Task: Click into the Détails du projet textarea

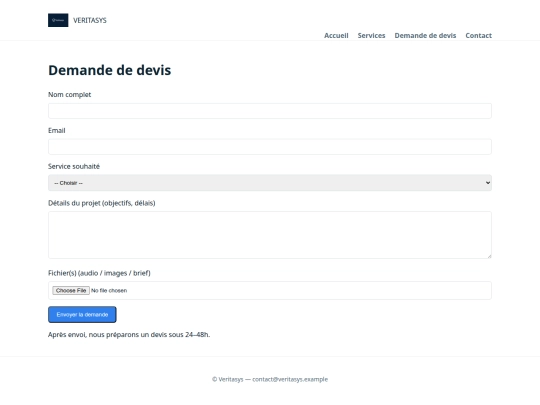Action: (270, 235)
